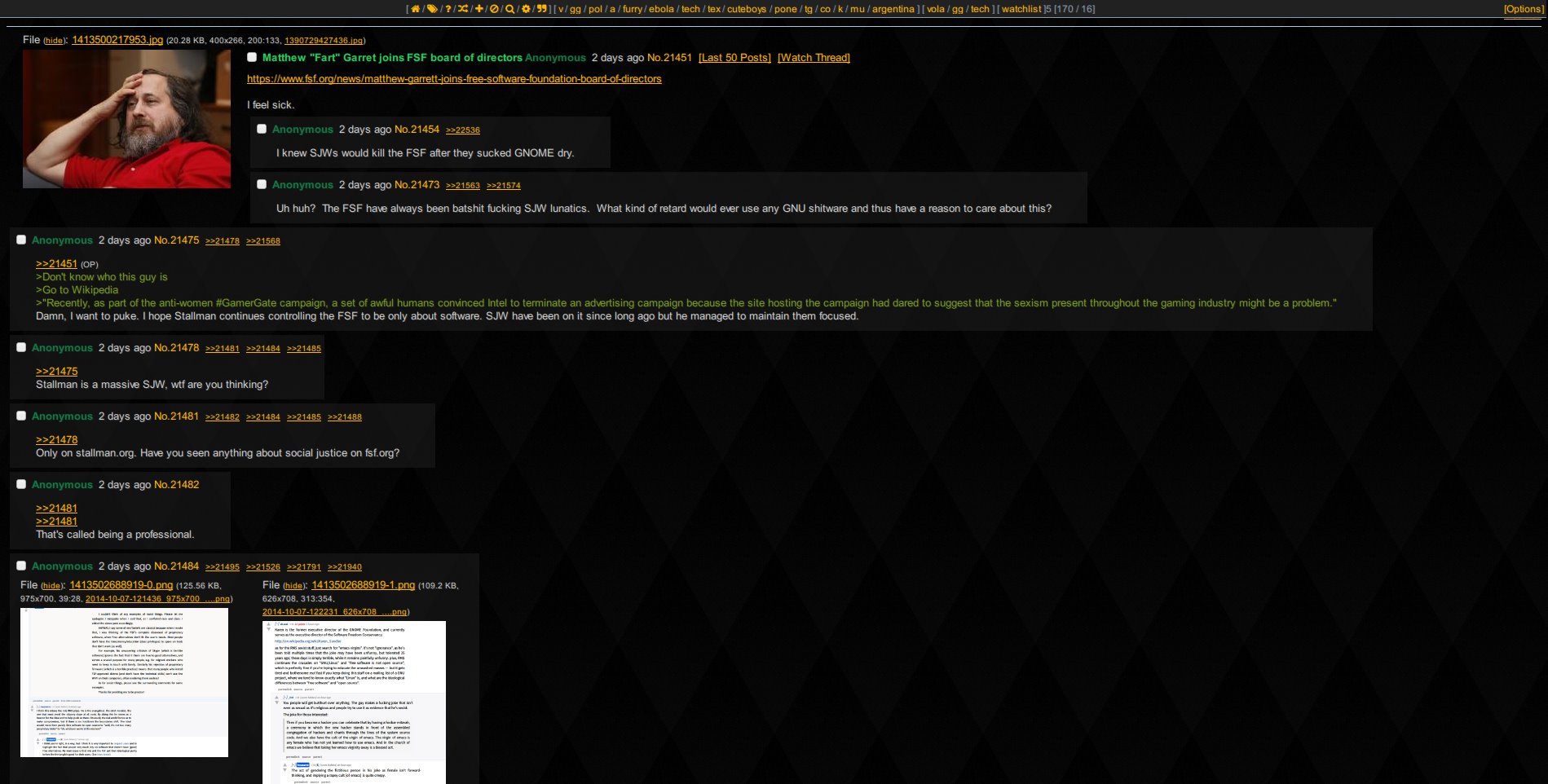The width and height of the screenshot is (1548, 784).
Task: Click the blocked/no-entry icon up top
Action: coord(494,8)
